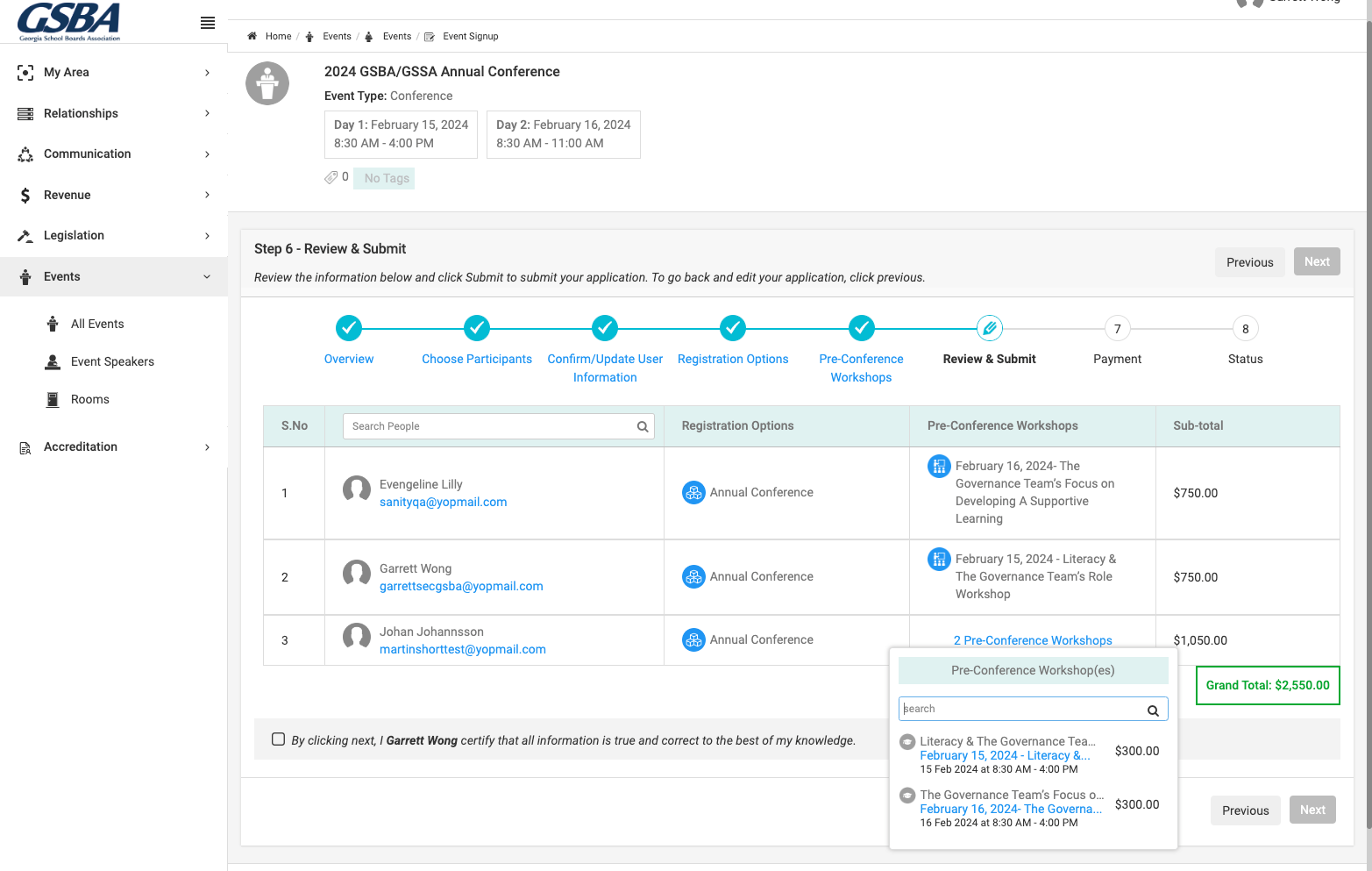The width and height of the screenshot is (1372, 871).
Task: Click the tag icon next to No Tags
Action: tap(331, 177)
